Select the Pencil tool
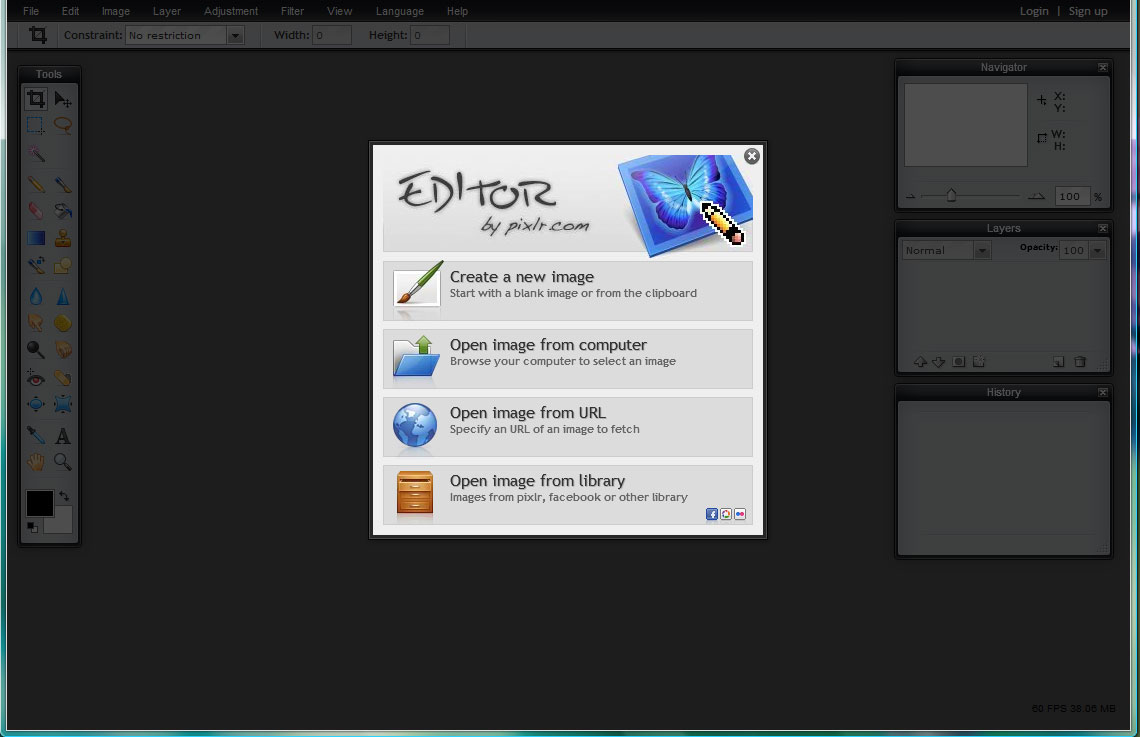This screenshot has width=1140, height=737. coord(36,184)
